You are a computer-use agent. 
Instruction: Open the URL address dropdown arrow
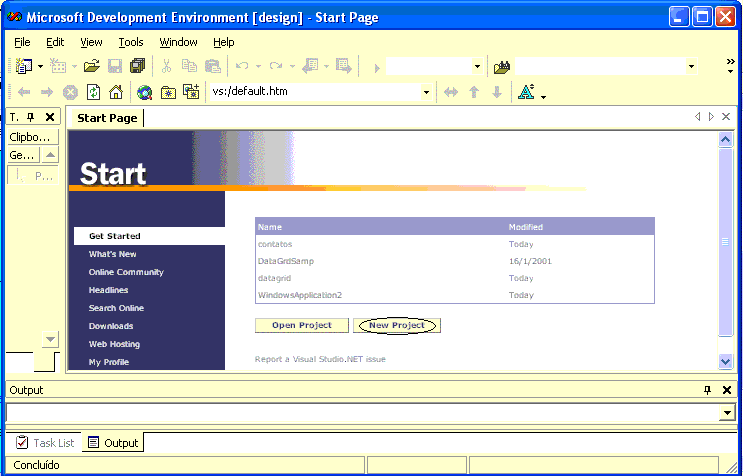pyautogui.click(x=426, y=92)
